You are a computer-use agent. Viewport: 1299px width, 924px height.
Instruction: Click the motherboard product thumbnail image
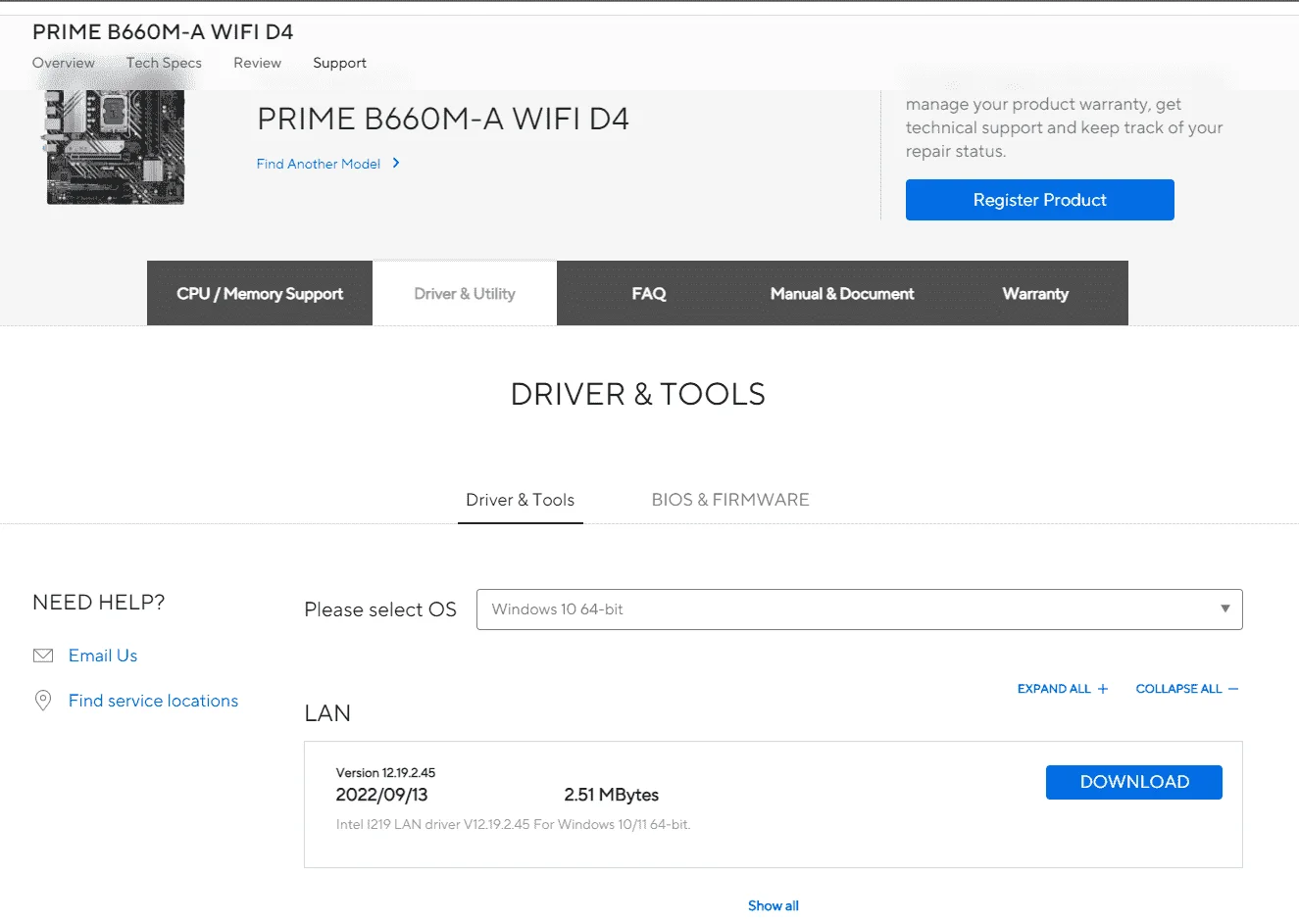(x=114, y=147)
